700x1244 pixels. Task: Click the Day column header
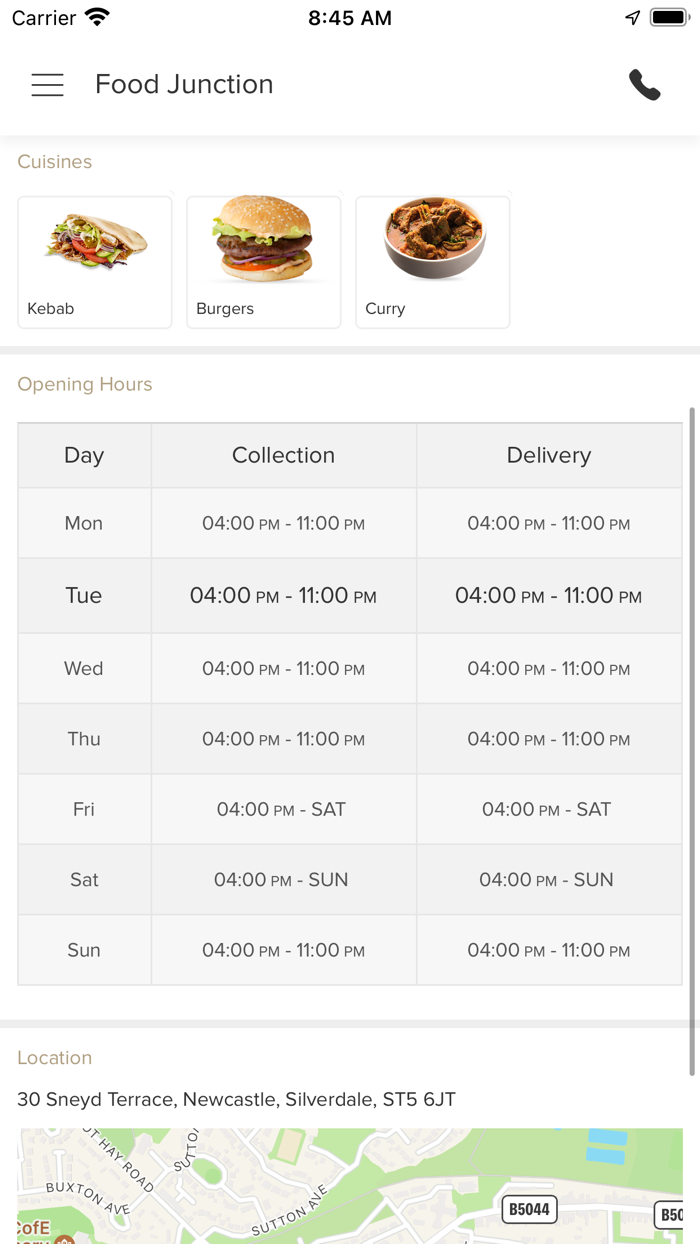point(84,455)
